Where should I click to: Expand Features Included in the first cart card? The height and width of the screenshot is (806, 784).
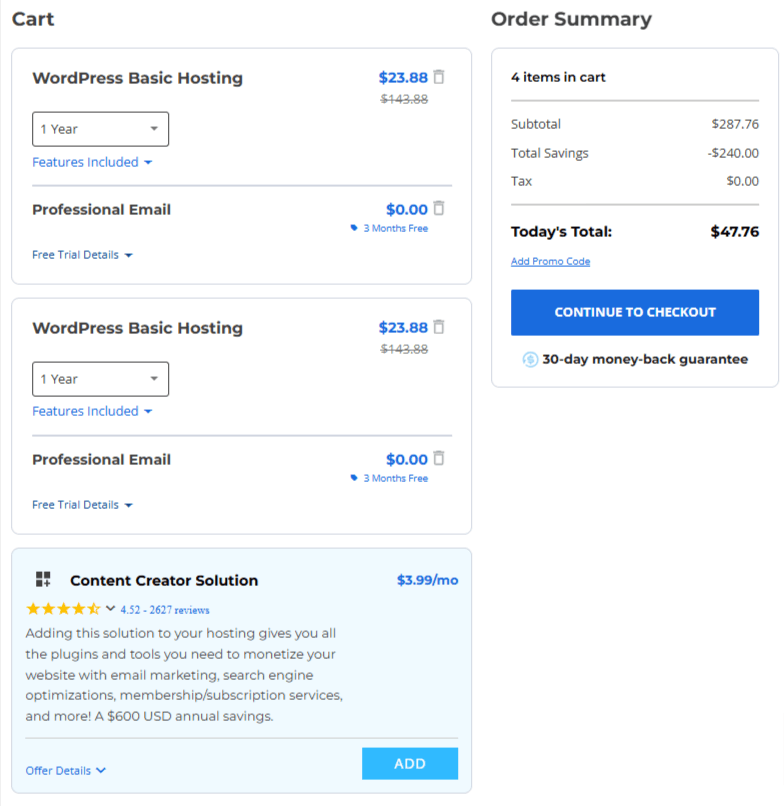(x=92, y=162)
